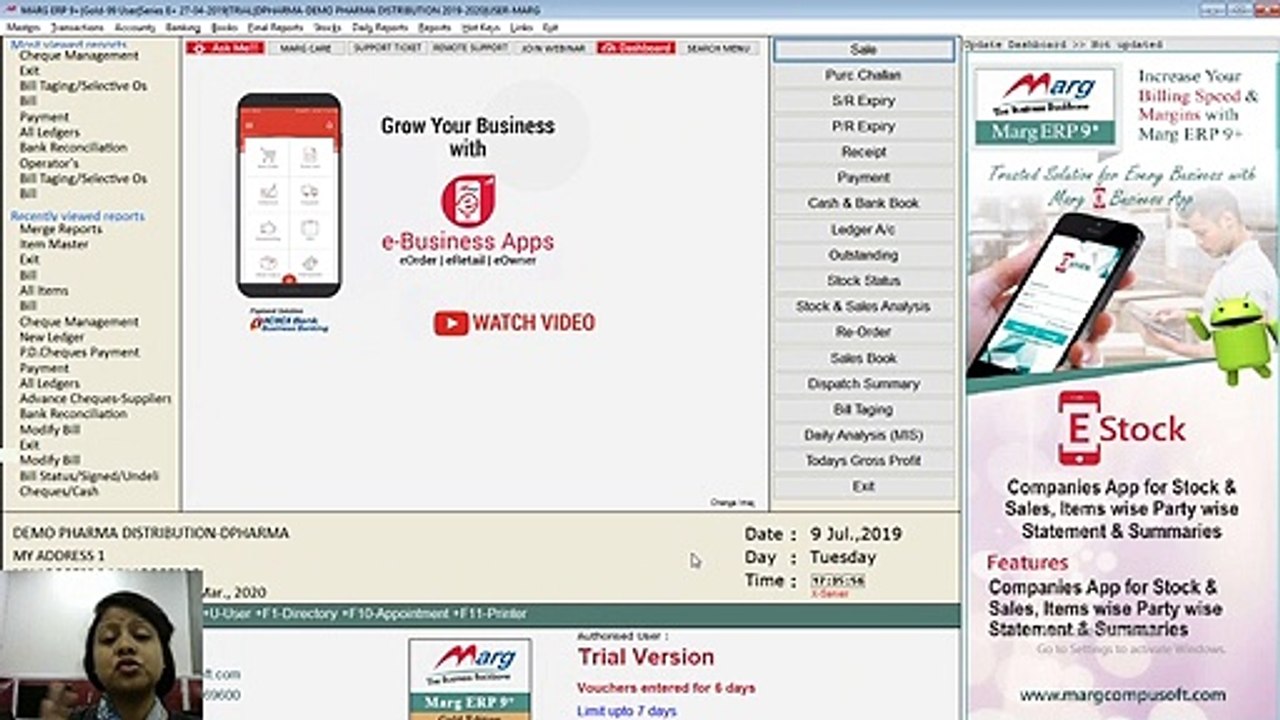Open P/R Expiry
This screenshot has width=1280, height=720.
coord(864,127)
